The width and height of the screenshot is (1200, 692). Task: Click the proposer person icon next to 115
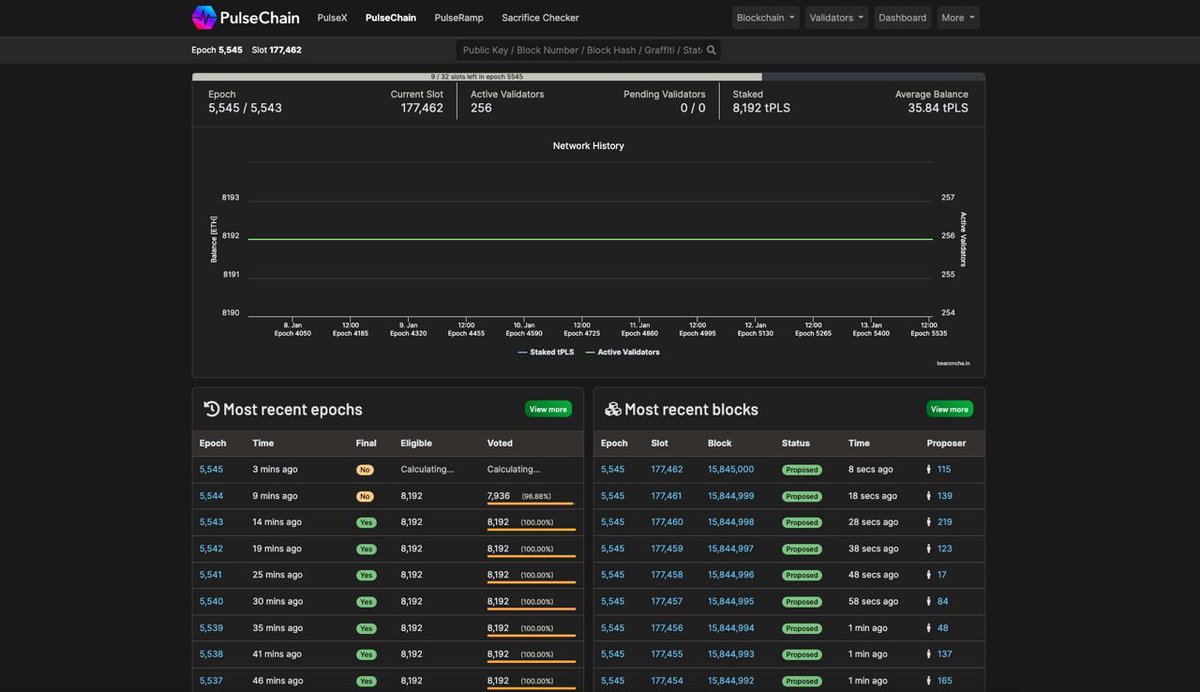click(929, 470)
